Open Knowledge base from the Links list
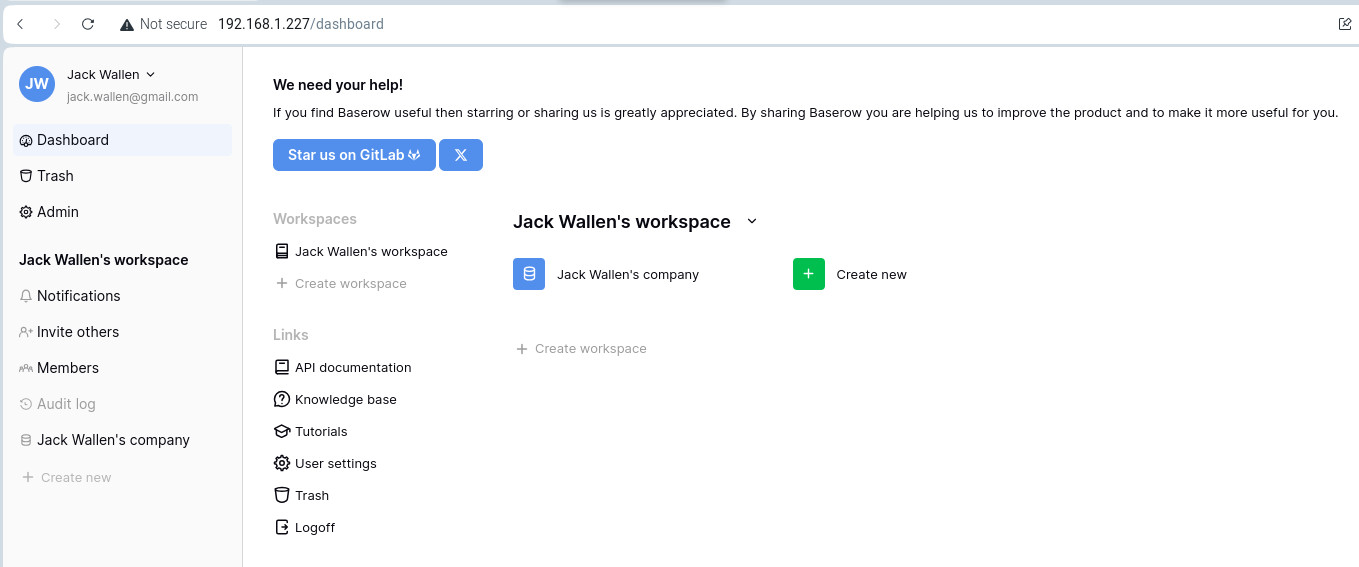 [x=345, y=399]
